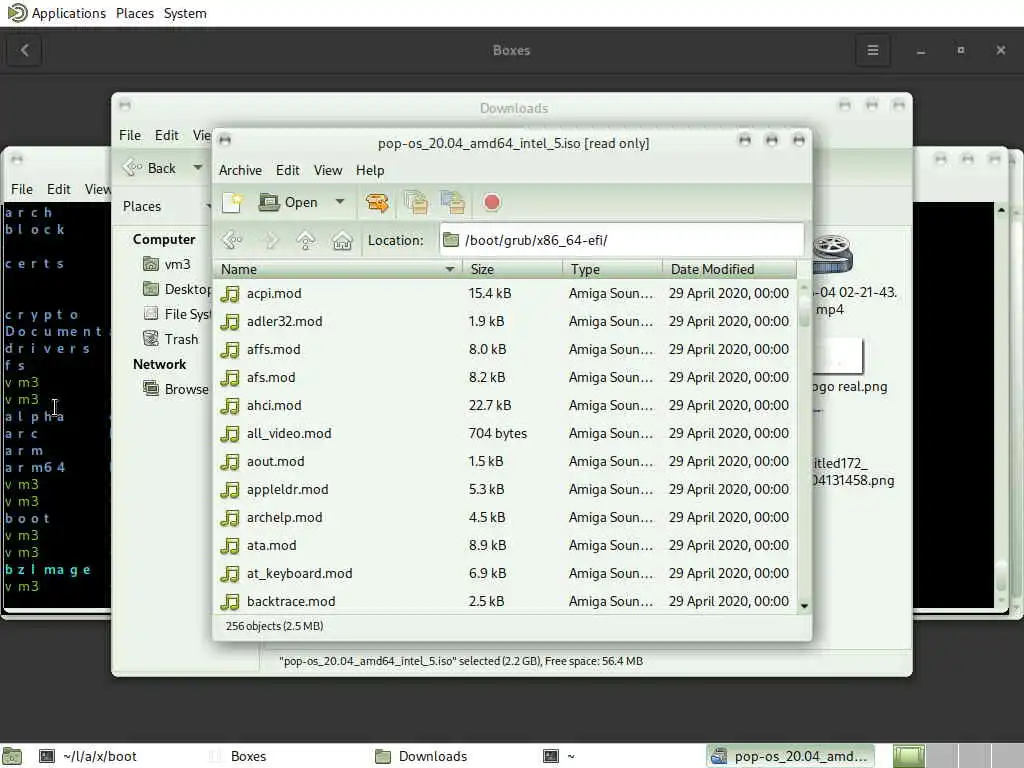
Task: Click the red Stop toolbar icon
Action: (x=492, y=202)
